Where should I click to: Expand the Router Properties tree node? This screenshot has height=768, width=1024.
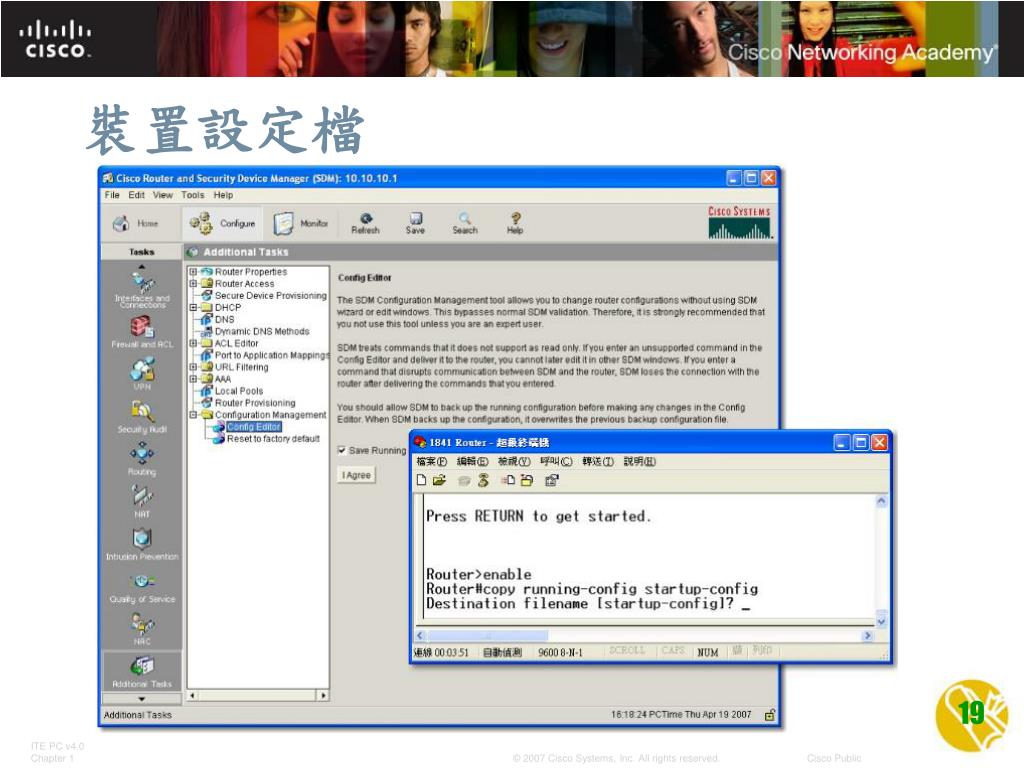tap(193, 271)
